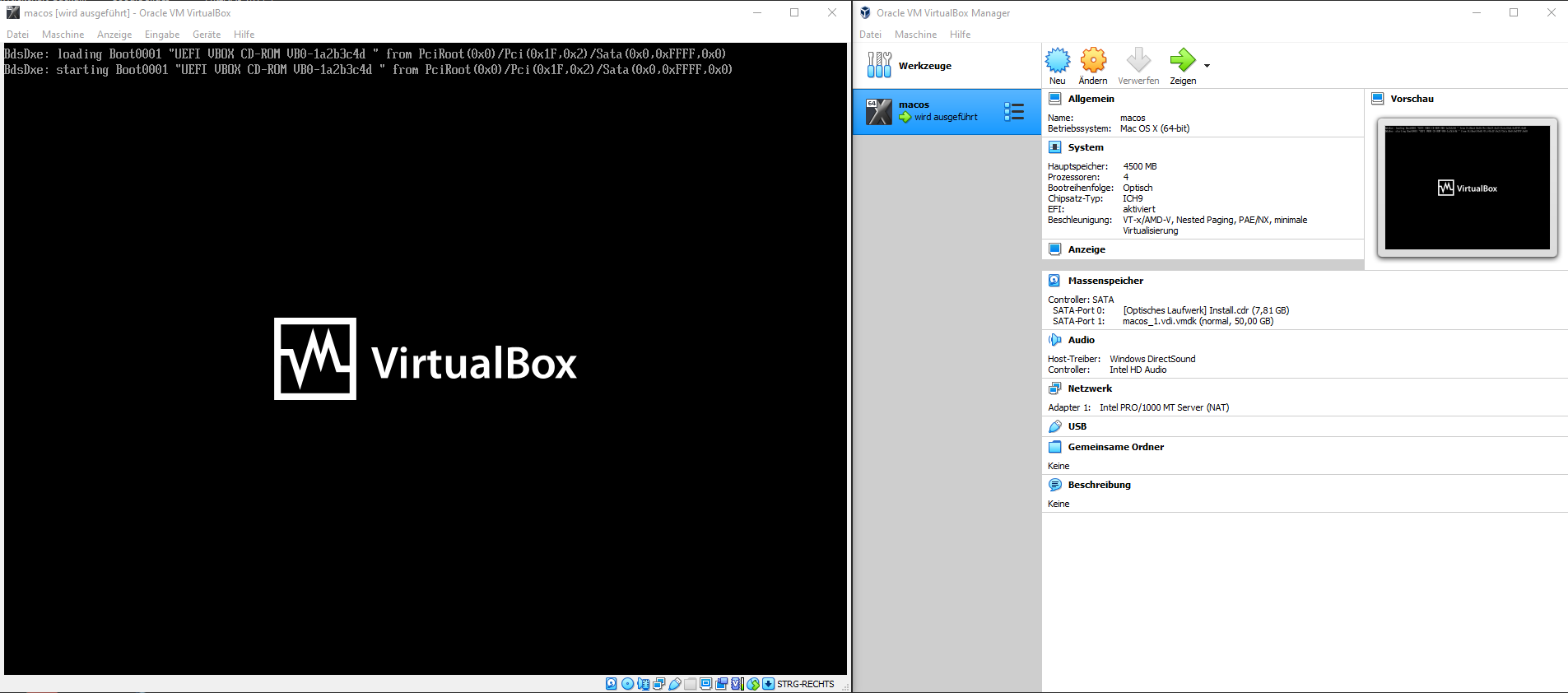Open Hilfe menu in the macos VM window
Viewport: 1568px width, 693px height.
click(x=244, y=35)
